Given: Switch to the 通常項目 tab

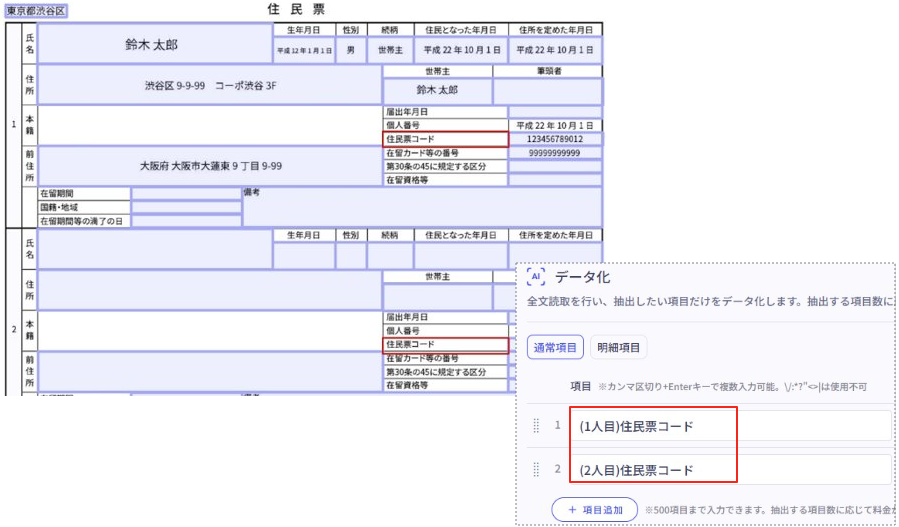Looking at the screenshot, I should tap(555, 347).
